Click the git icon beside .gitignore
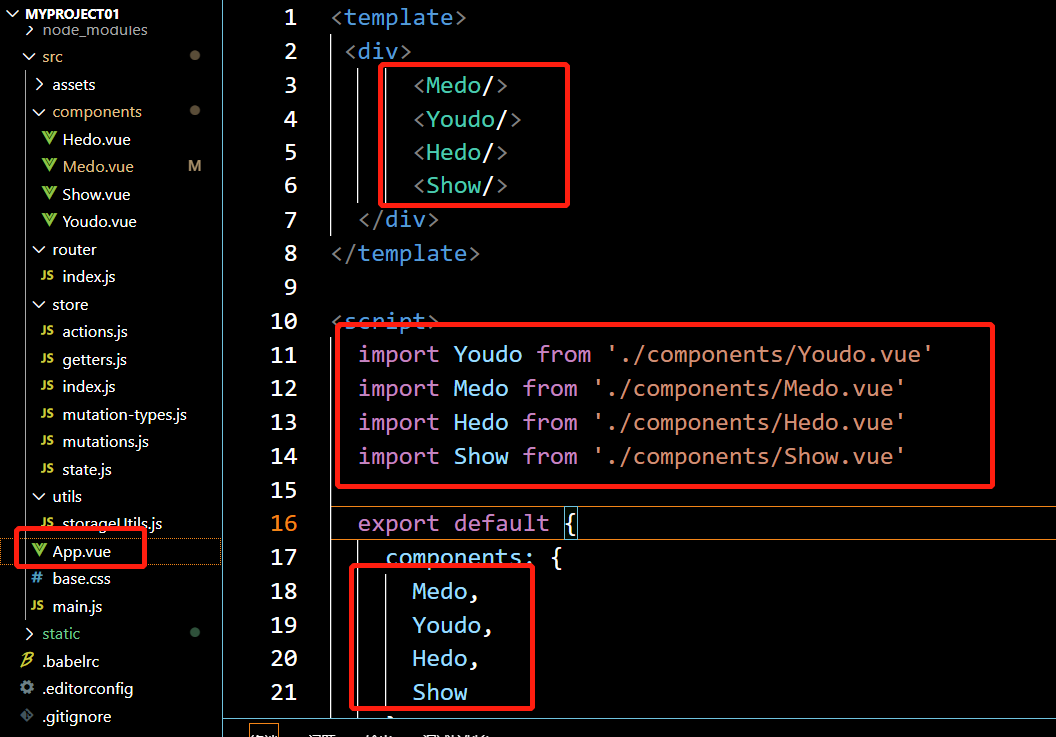The image size is (1056, 737). pos(27,715)
